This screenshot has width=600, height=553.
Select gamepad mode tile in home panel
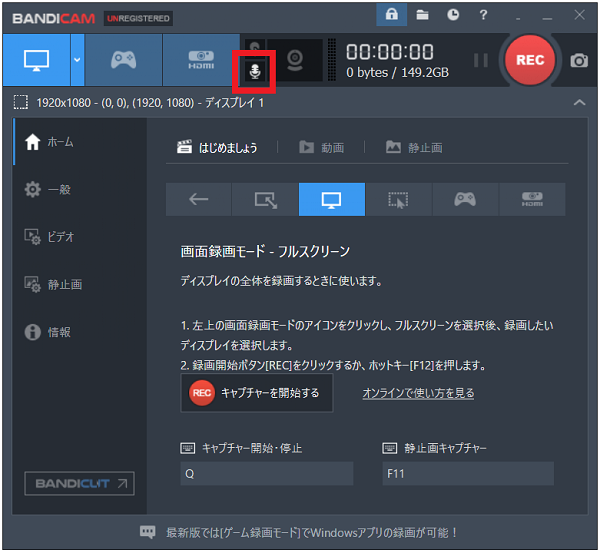[465, 199]
